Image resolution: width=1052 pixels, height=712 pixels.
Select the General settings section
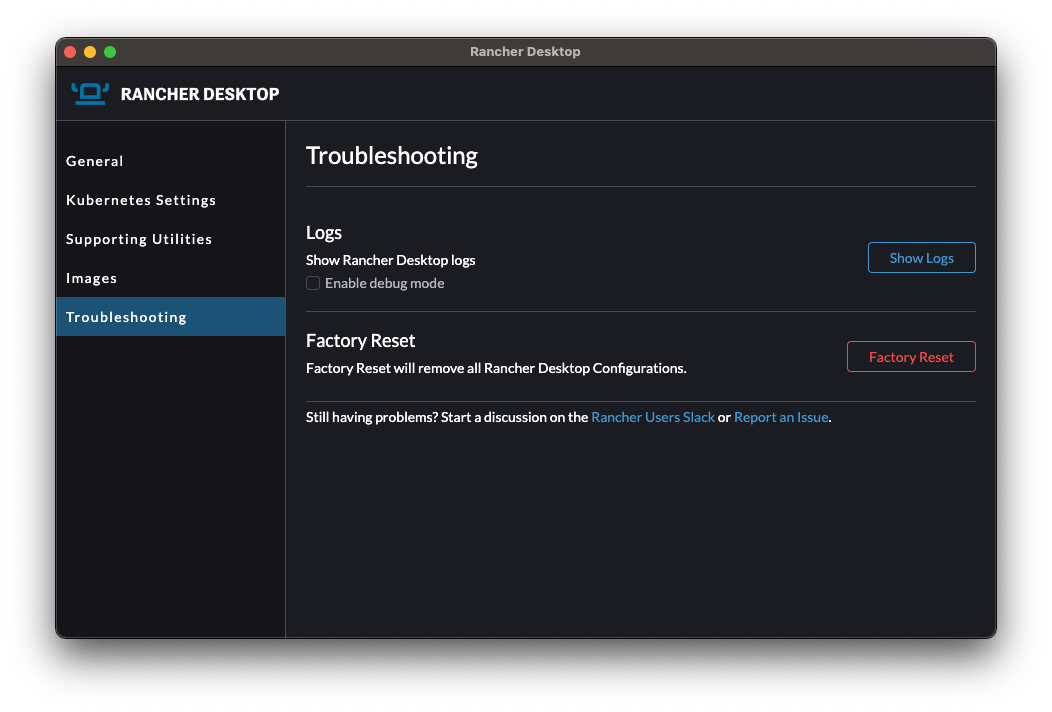pos(94,161)
